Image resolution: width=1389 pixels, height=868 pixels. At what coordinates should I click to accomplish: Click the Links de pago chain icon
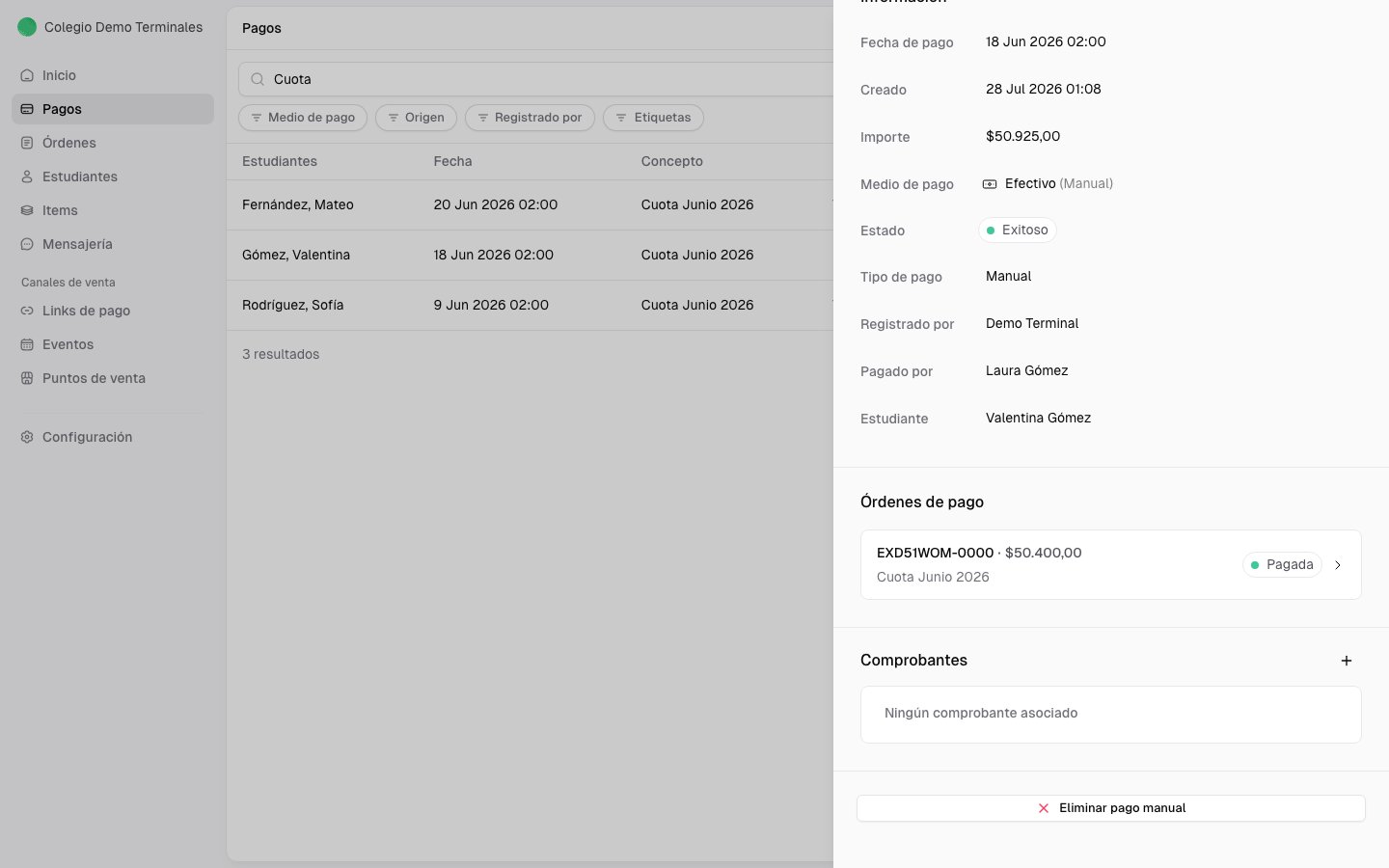pyautogui.click(x=27, y=311)
